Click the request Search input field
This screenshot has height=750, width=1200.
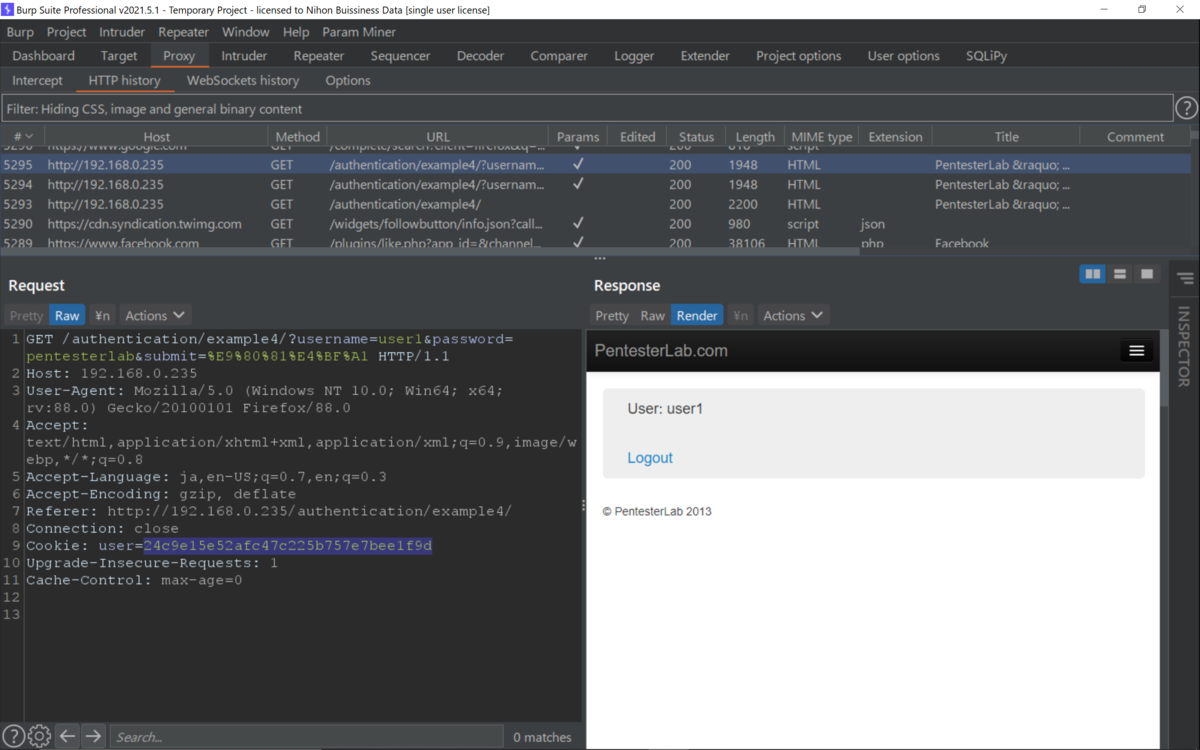[x=306, y=736]
